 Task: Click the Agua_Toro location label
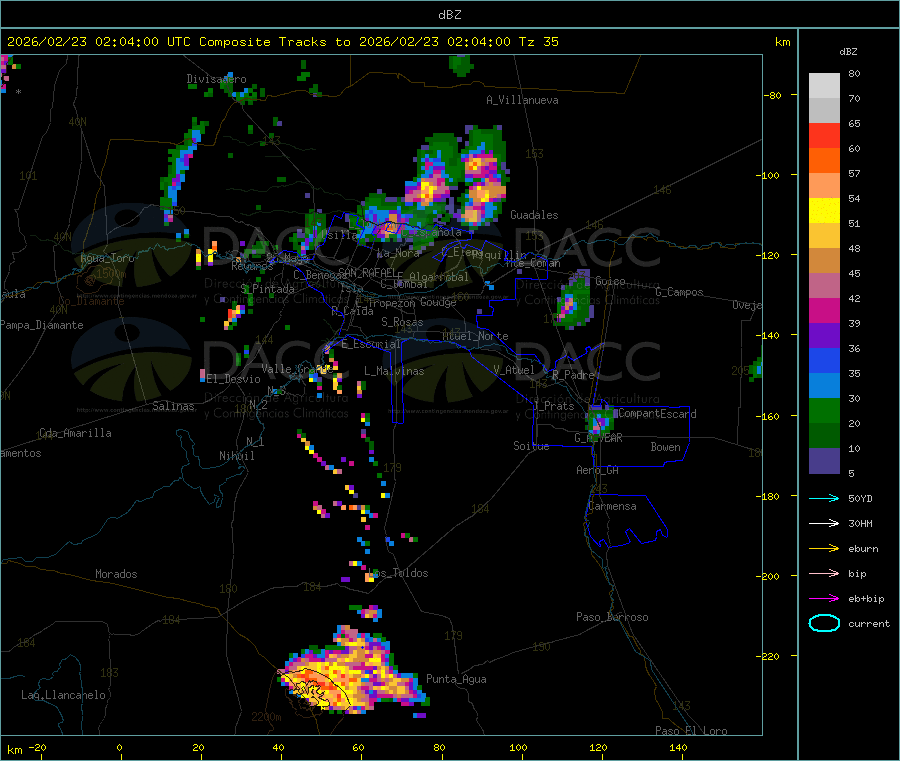coord(107,258)
